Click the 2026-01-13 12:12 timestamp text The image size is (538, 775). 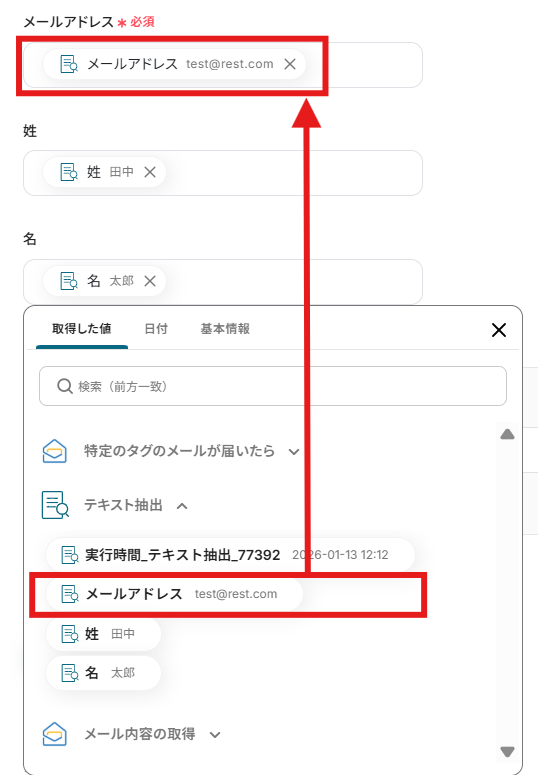click(x=340, y=555)
